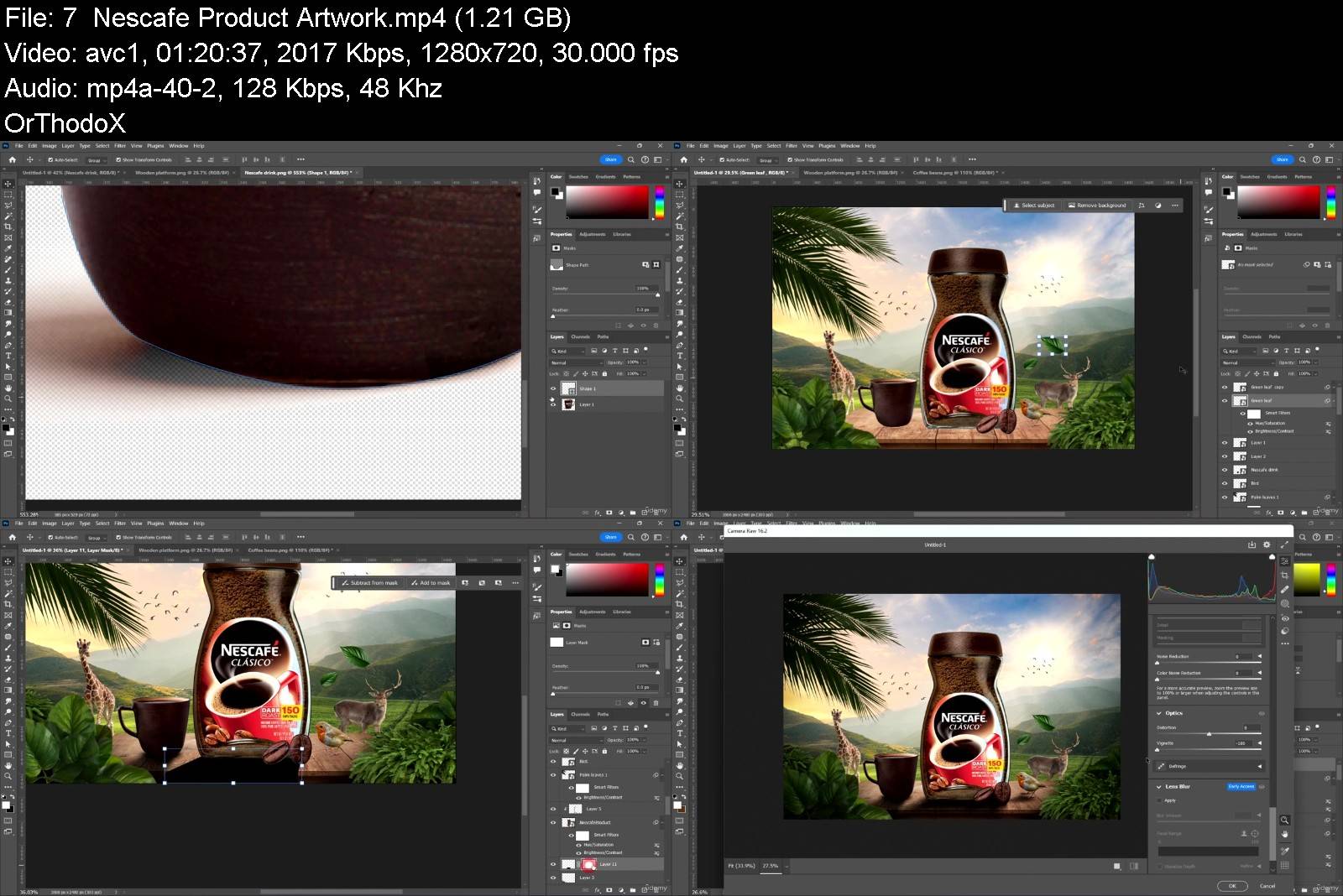Image resolution: width=1343 pixels, height=896 pixels.
Task: Select the Crop tool in the Nescafe drink.png window
Action: pyautogui.click(x=8, y=227)
